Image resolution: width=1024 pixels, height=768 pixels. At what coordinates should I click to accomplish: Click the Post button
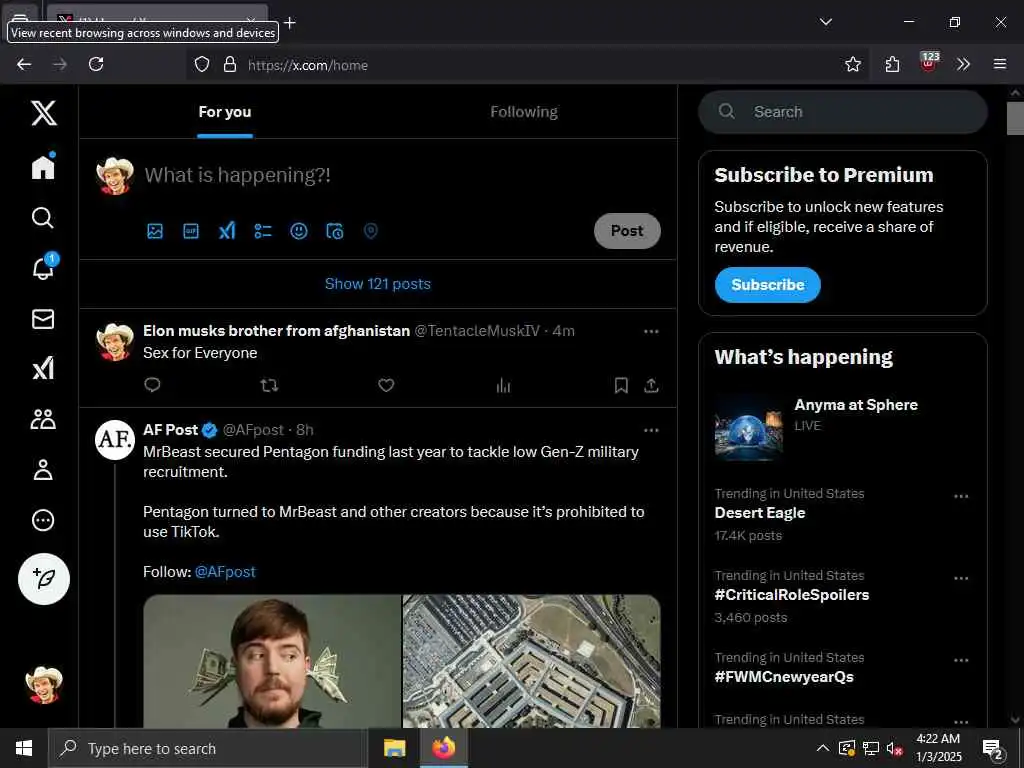tap(627, 231)
